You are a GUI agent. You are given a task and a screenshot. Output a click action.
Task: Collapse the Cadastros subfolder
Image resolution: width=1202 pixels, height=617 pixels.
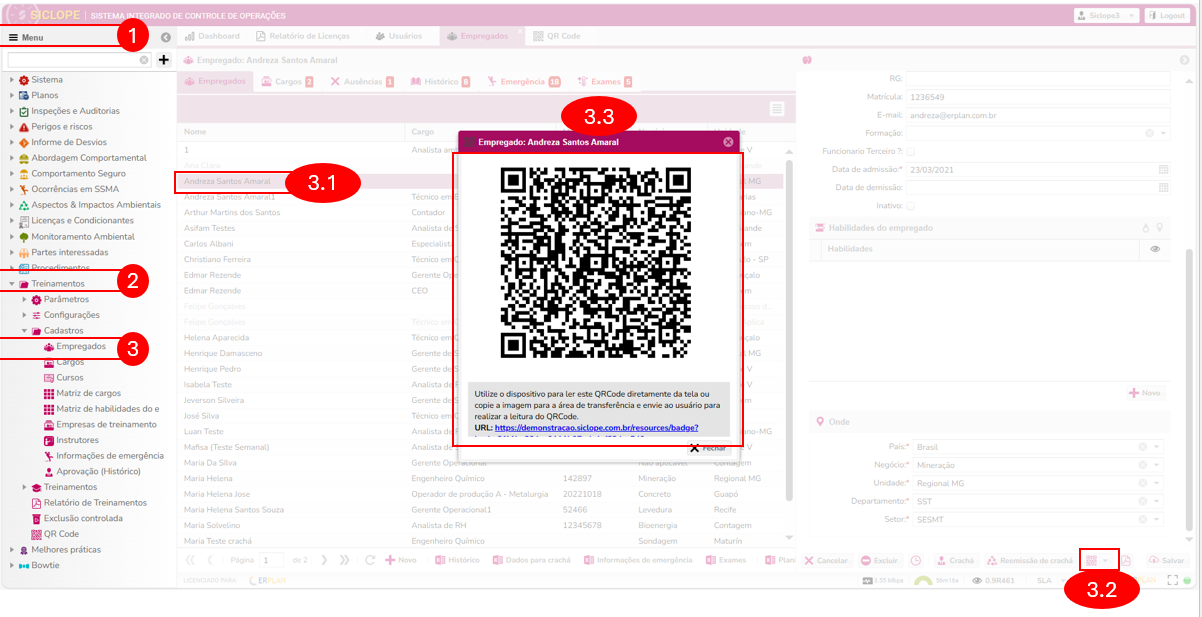pos(24,330)
